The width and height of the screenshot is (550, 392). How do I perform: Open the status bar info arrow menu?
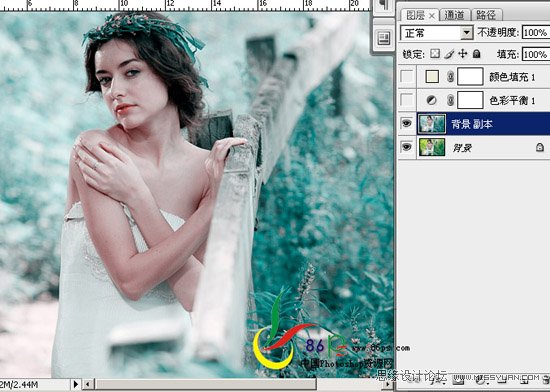pos(76,384)
